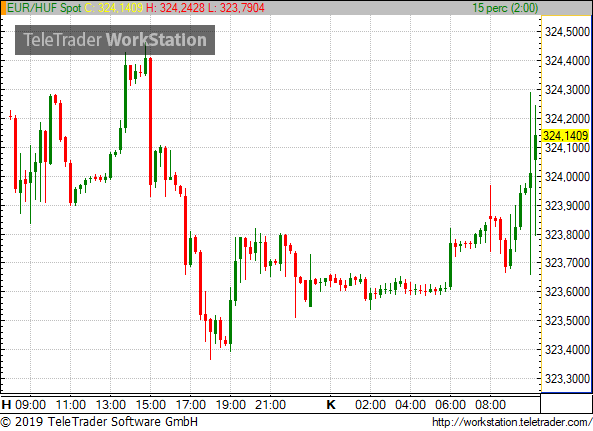Viewport: 593px width, 431px height.
Task: Click the H day marker on time axis
Action: 6,405
